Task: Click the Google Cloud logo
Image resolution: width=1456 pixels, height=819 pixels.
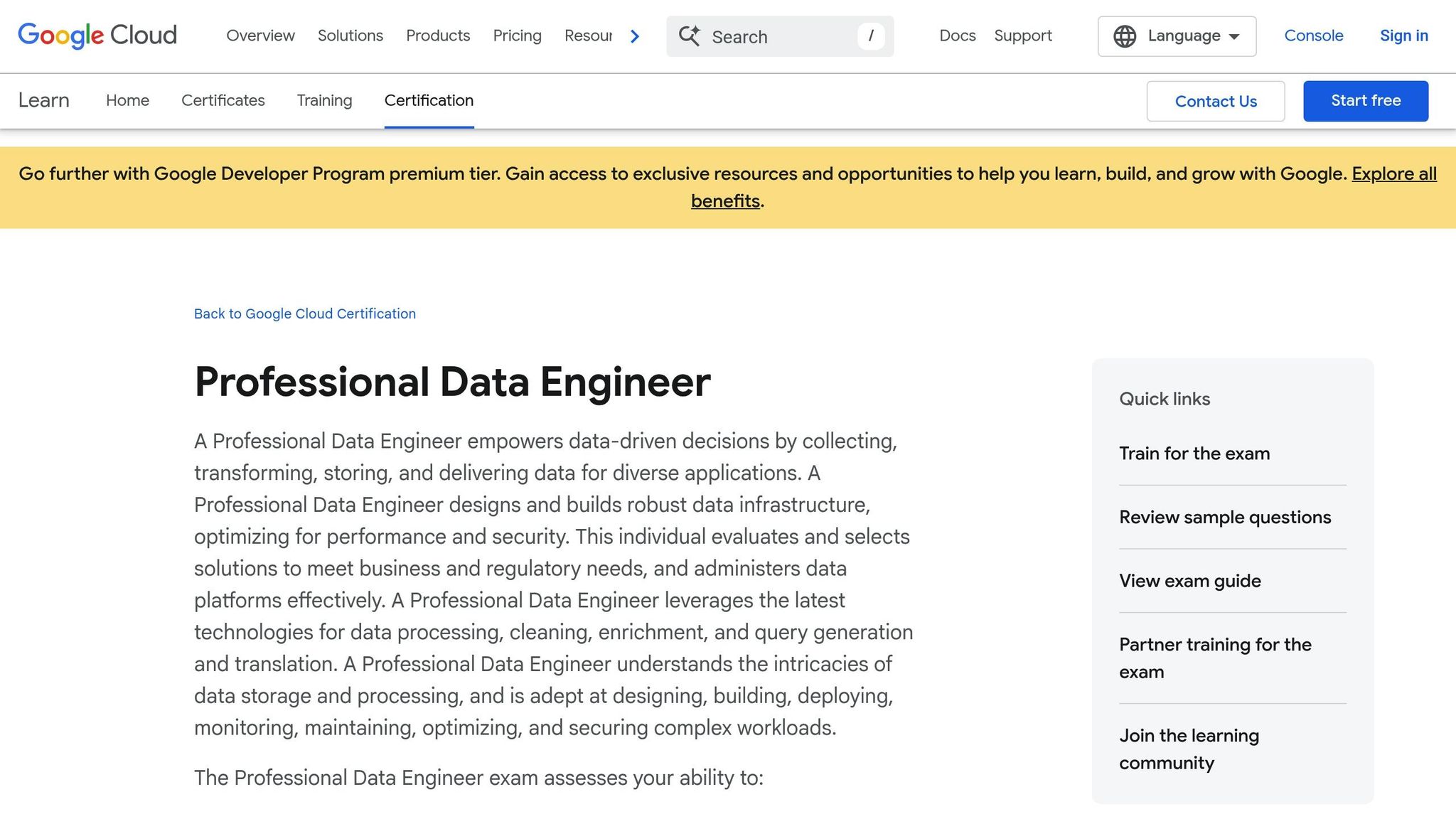Action: point(97,36)
